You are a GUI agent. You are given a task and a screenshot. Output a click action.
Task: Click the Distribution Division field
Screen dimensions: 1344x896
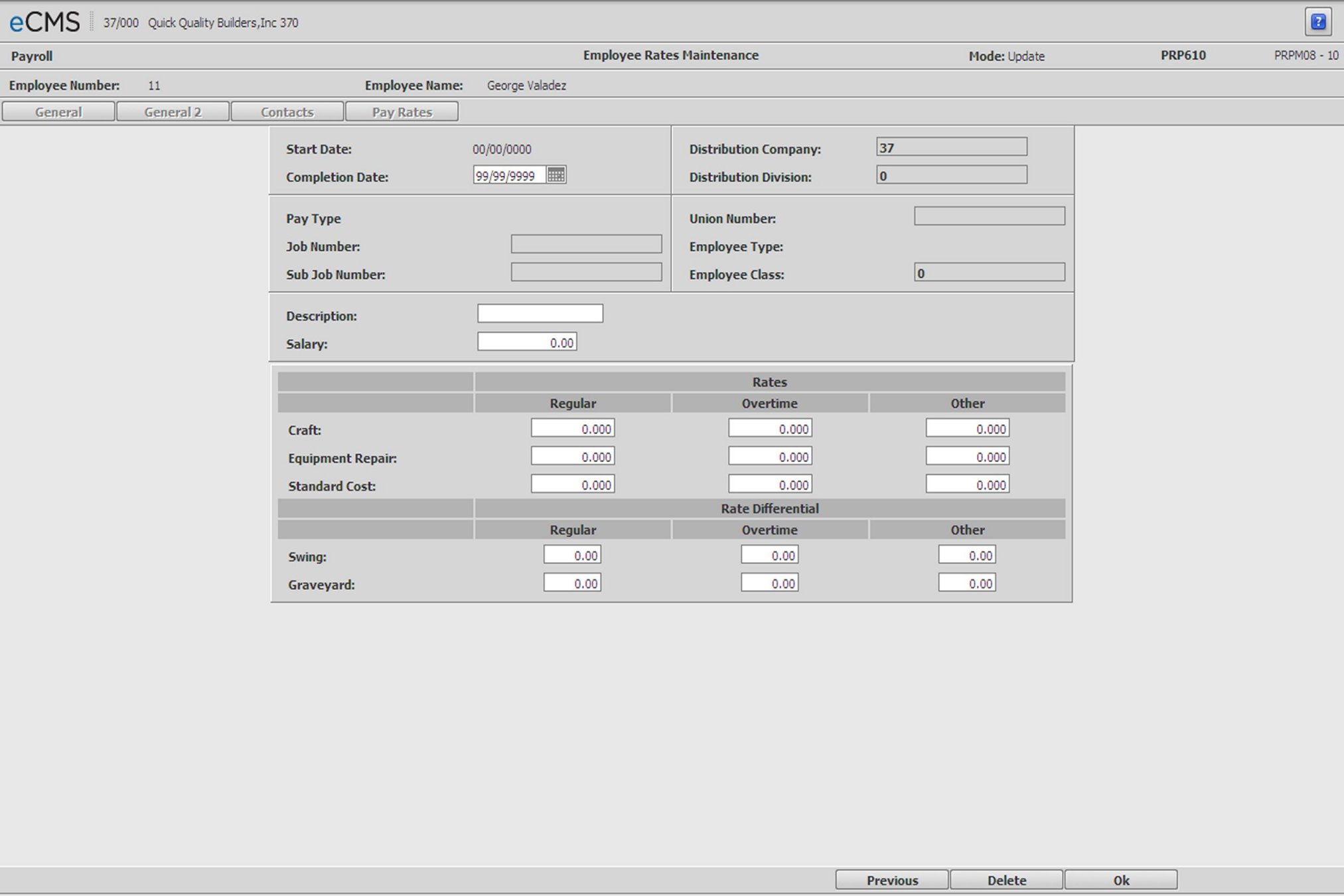pos(952,175)
